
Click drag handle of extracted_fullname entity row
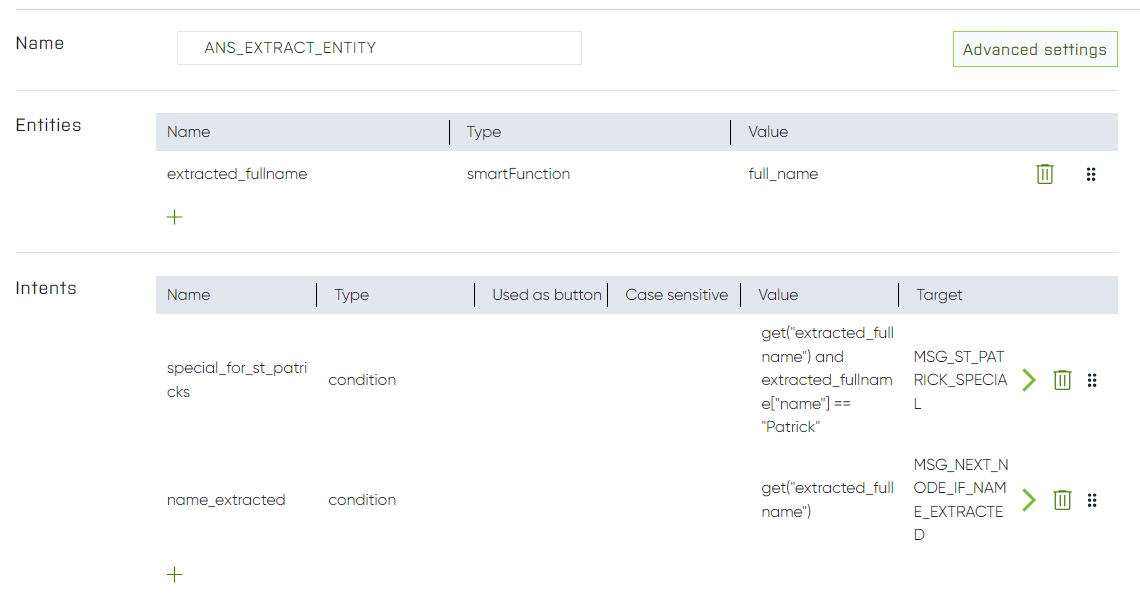click(x=1091, y=174)
